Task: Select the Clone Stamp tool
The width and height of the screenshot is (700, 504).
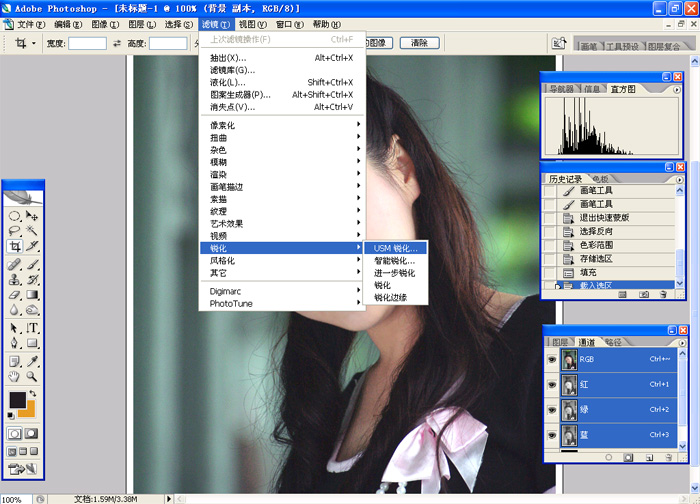Action: (14, 279)
